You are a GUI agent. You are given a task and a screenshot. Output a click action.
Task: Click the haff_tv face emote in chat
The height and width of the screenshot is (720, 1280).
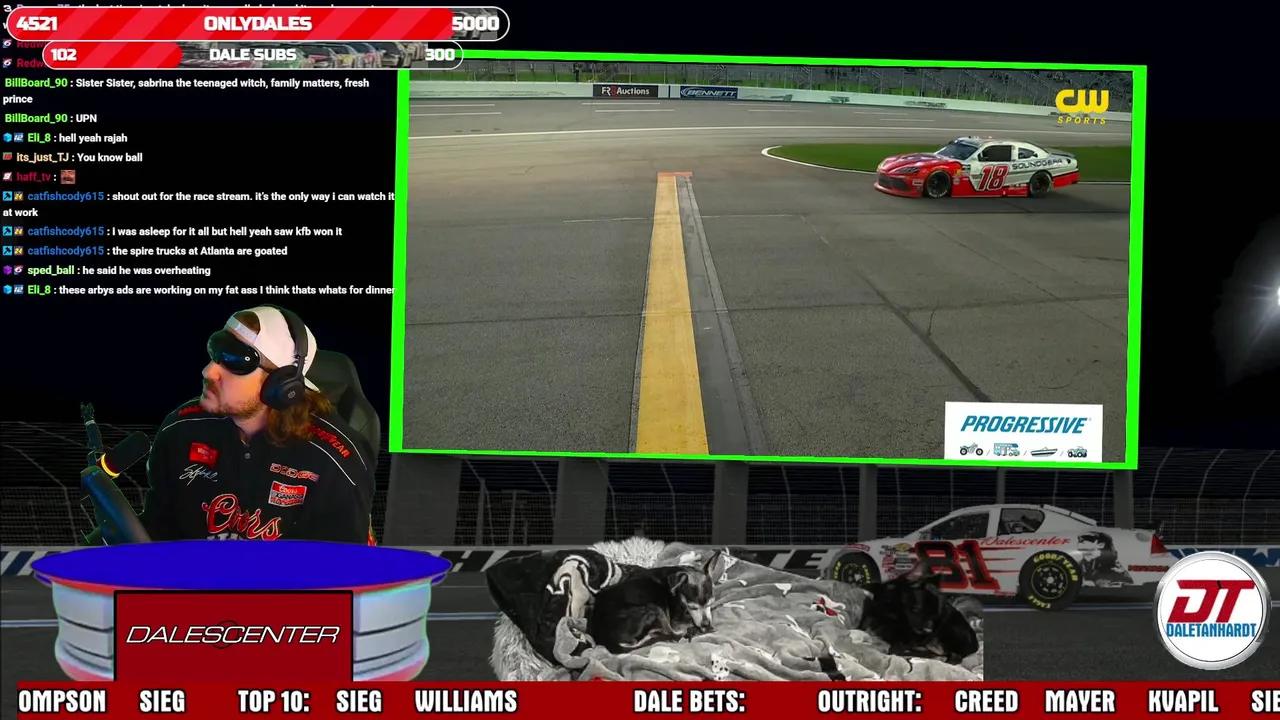[x=68, y=177]
